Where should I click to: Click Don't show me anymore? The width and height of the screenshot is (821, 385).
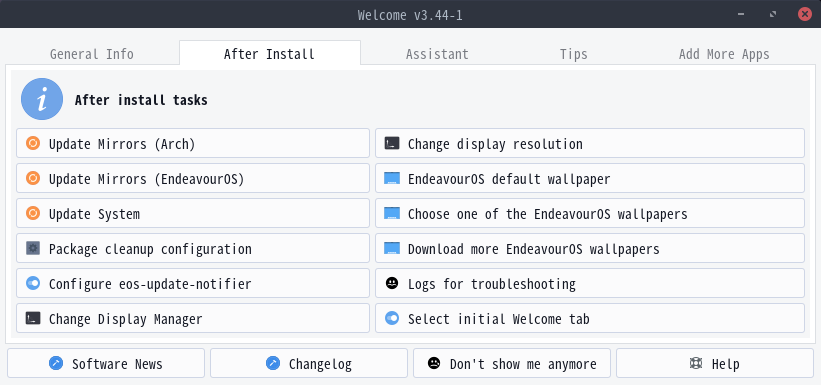pyautogui.click(x=512, y=363)
